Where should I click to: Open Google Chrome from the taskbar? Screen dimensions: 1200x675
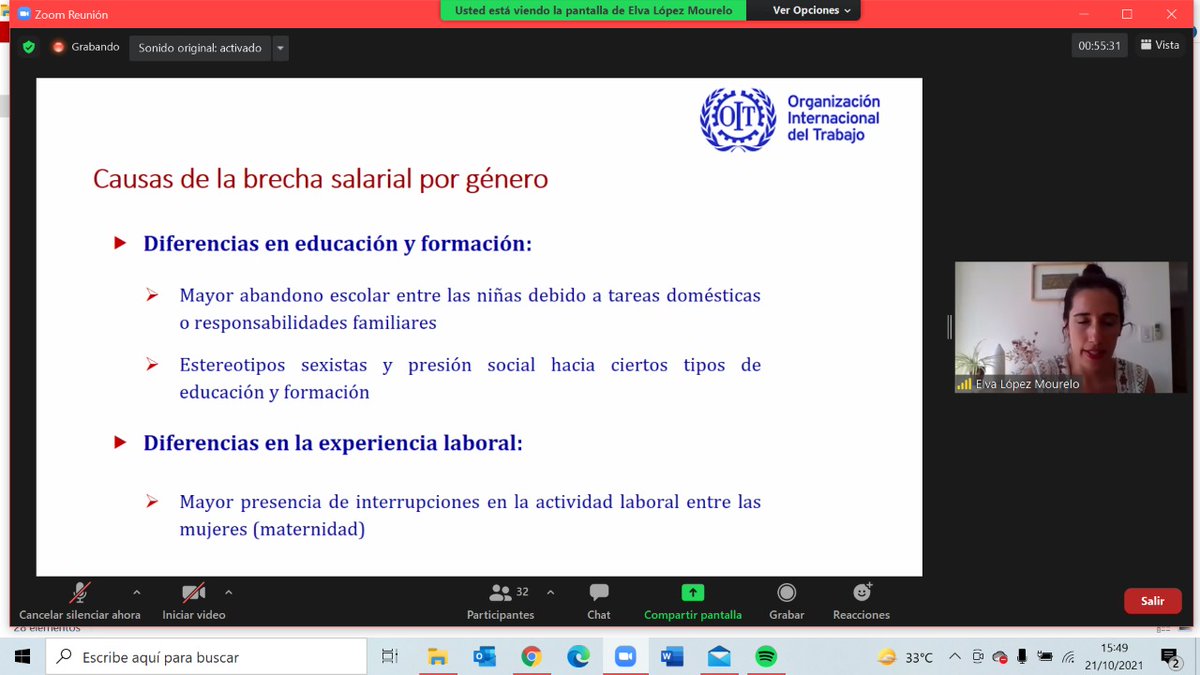pyautogui.click(x=531, y=657)
